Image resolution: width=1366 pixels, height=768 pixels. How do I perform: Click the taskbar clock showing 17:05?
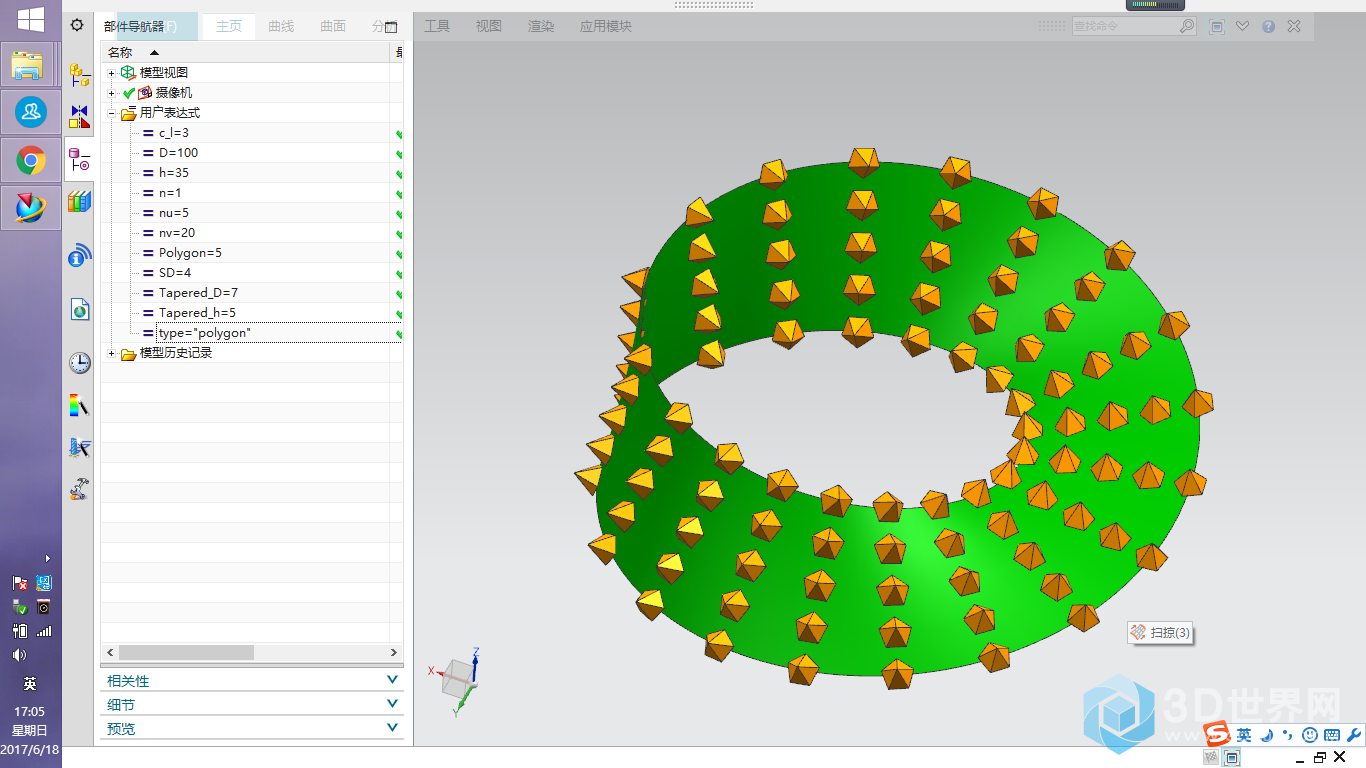pos(30,711)
